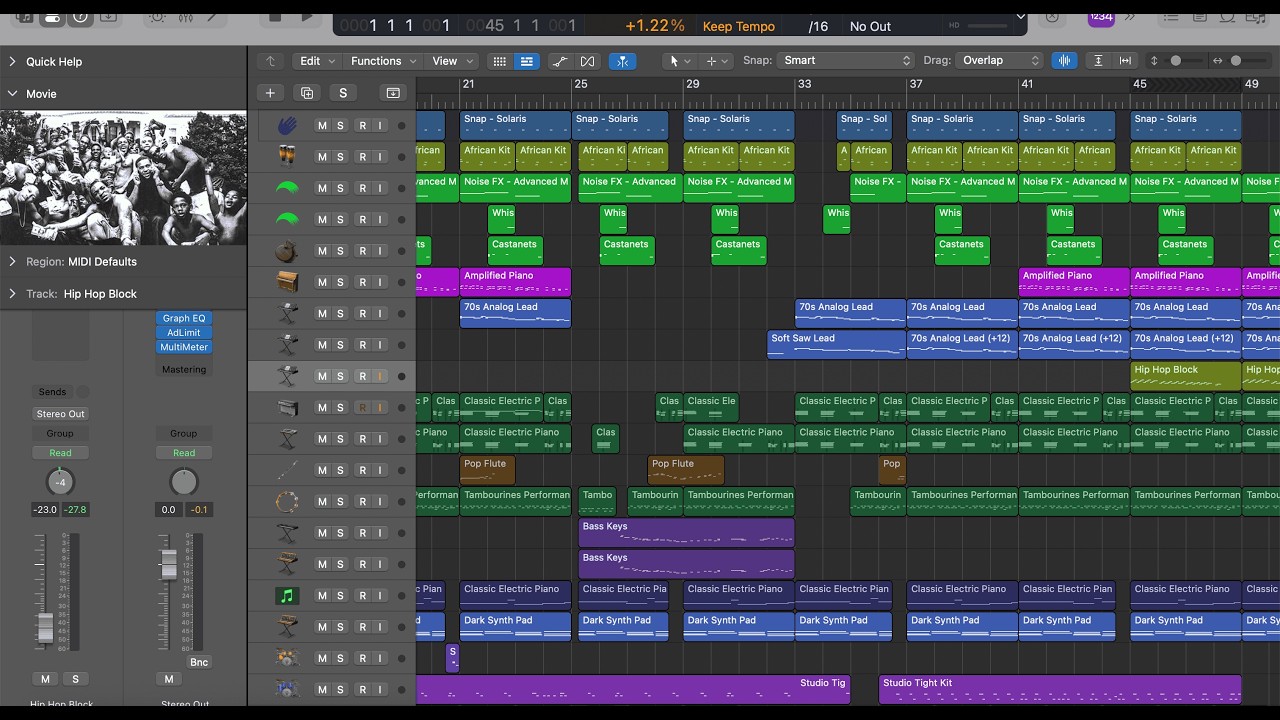Show the automation view icon
Screen dimensions: 1280x720
560,61
